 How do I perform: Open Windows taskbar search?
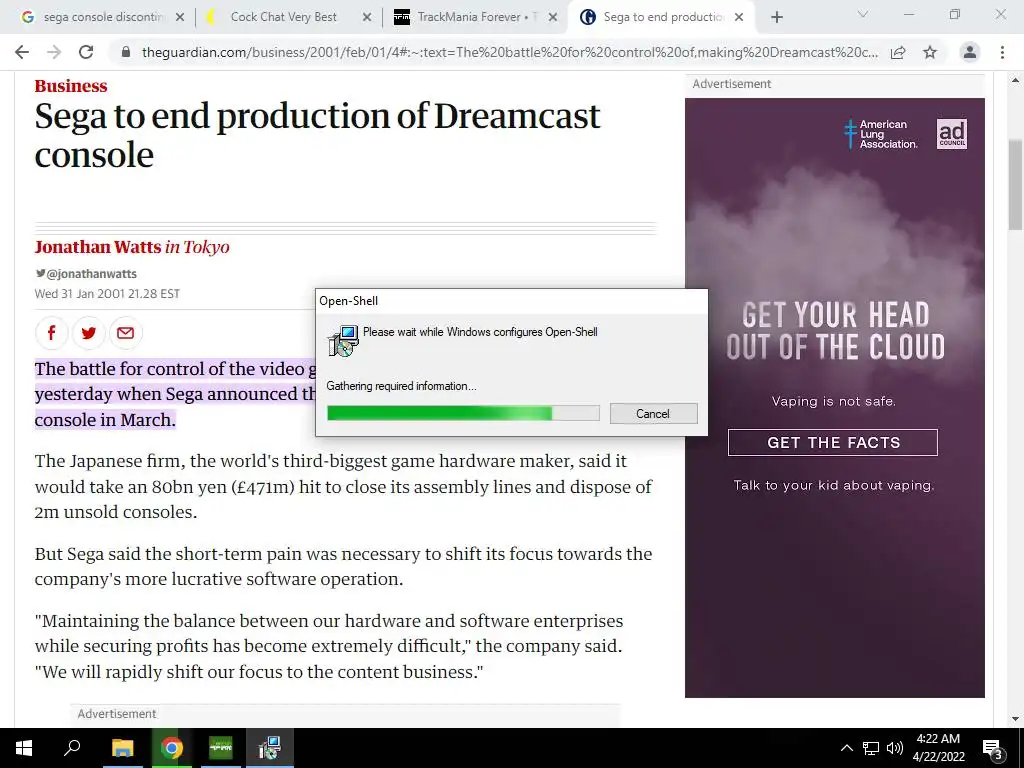(x=72, y=748)
